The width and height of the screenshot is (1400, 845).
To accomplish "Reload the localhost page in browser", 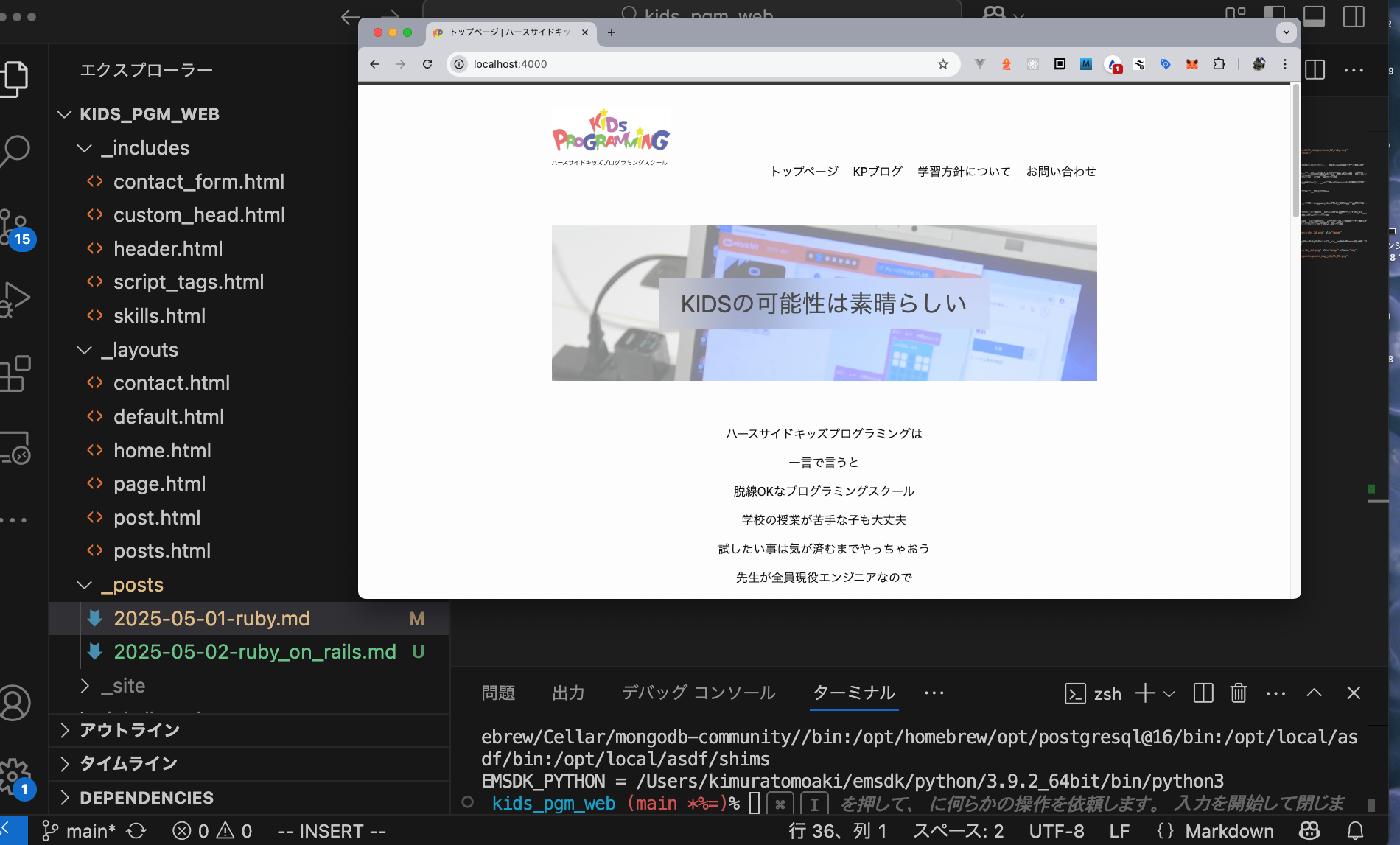I will [x=427, y=64].
